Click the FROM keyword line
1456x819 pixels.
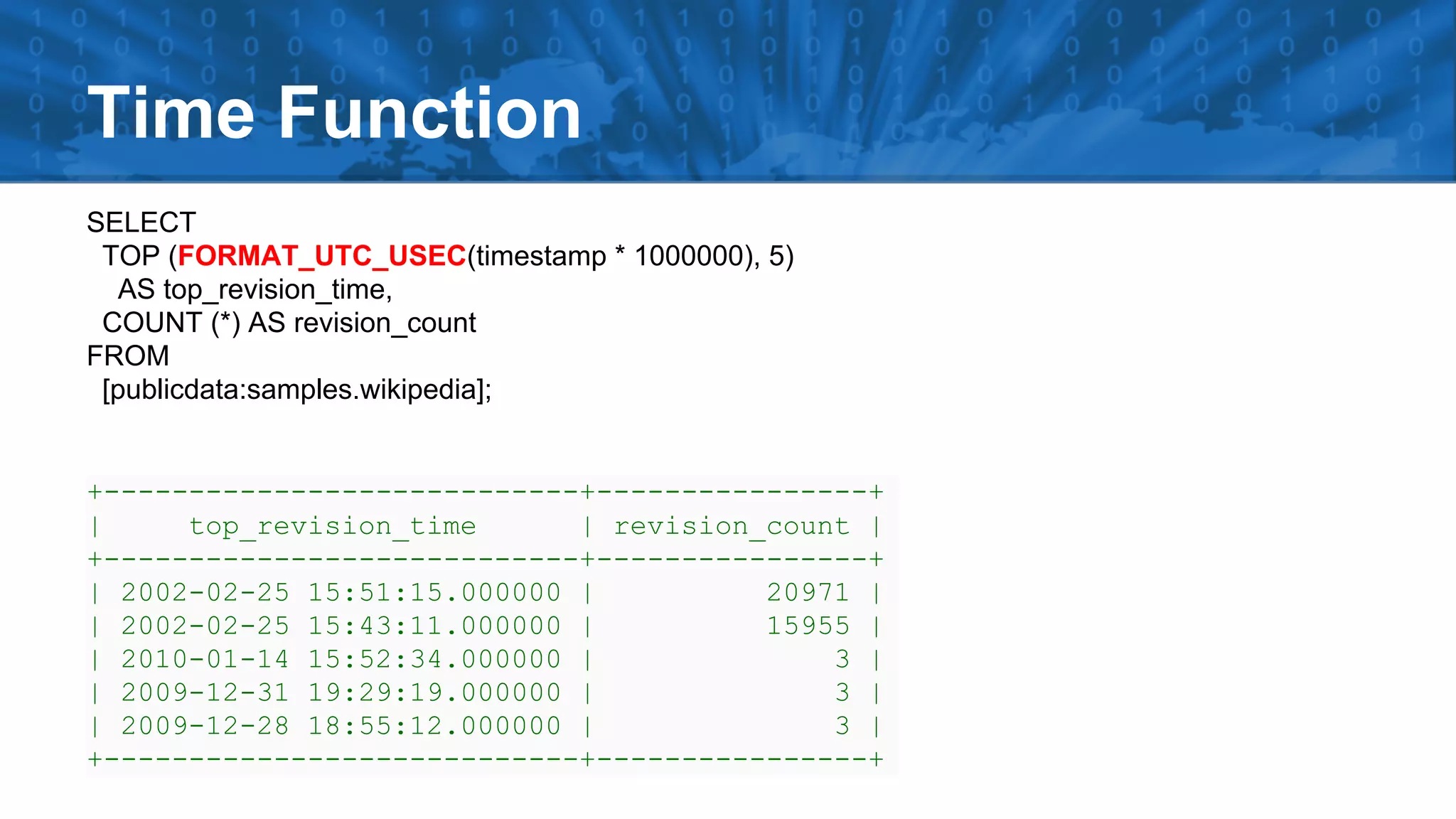(128, 355)
